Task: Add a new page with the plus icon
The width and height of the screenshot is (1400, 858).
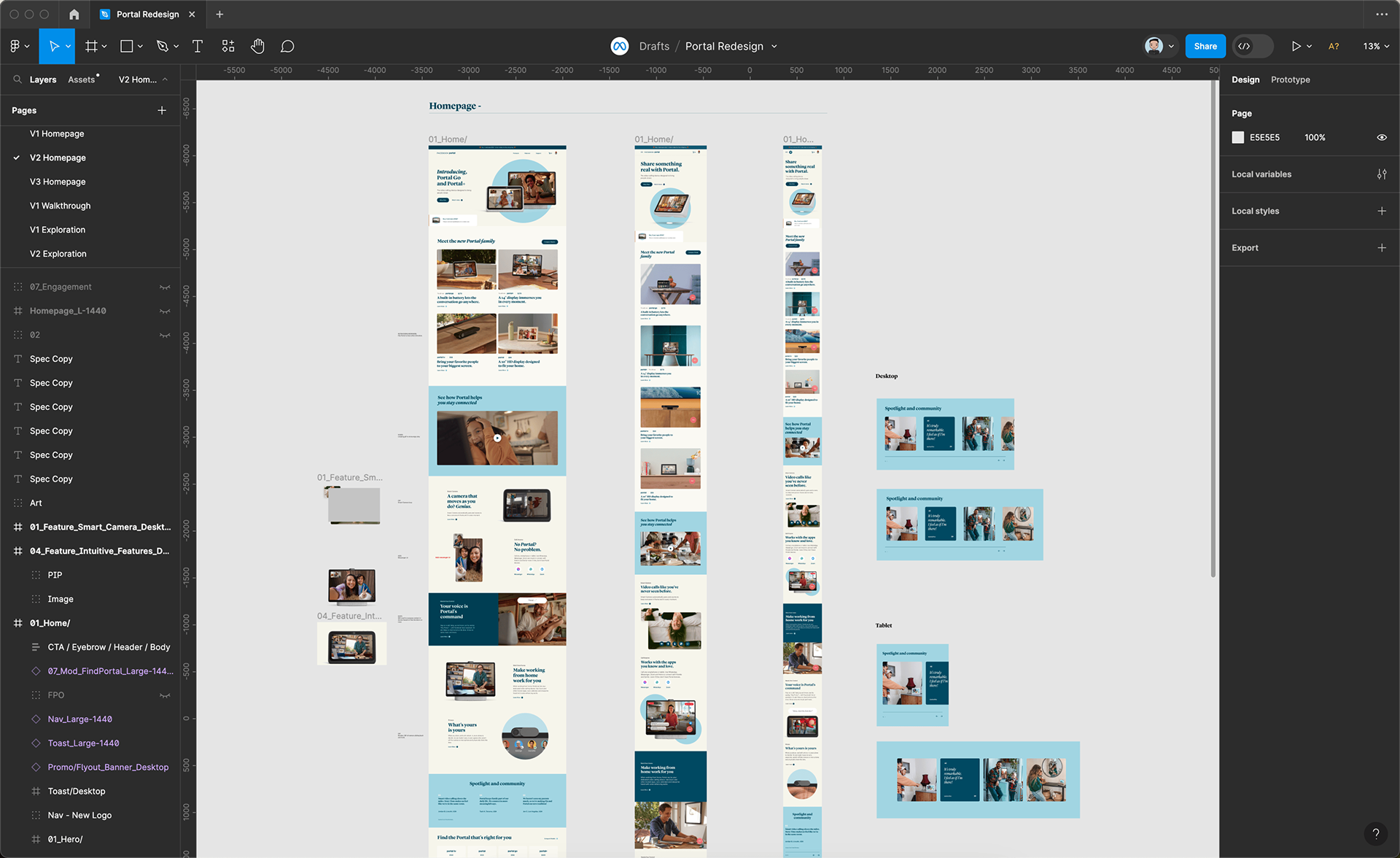Action: [162, 110]
